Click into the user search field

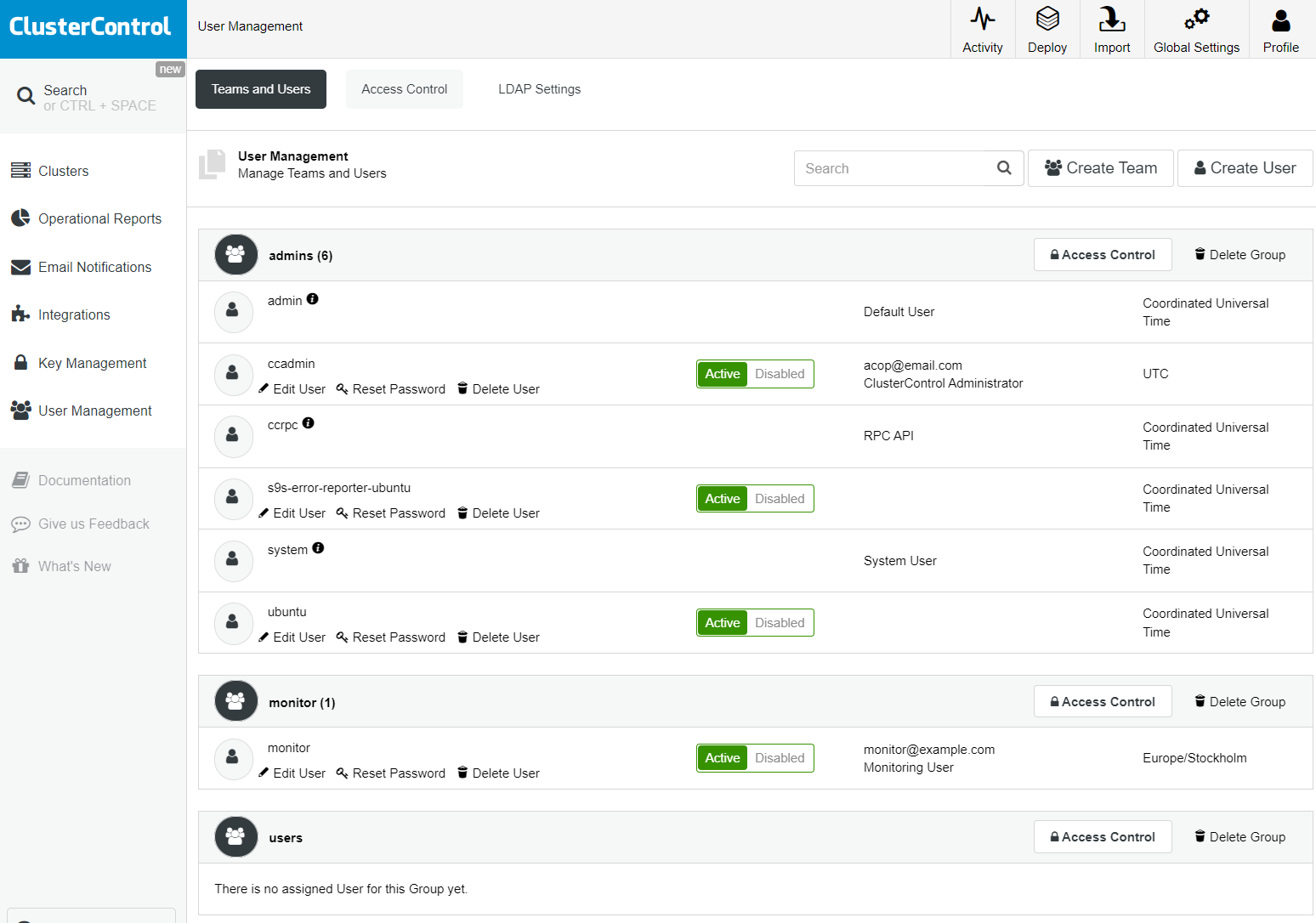tap(893, 167)
